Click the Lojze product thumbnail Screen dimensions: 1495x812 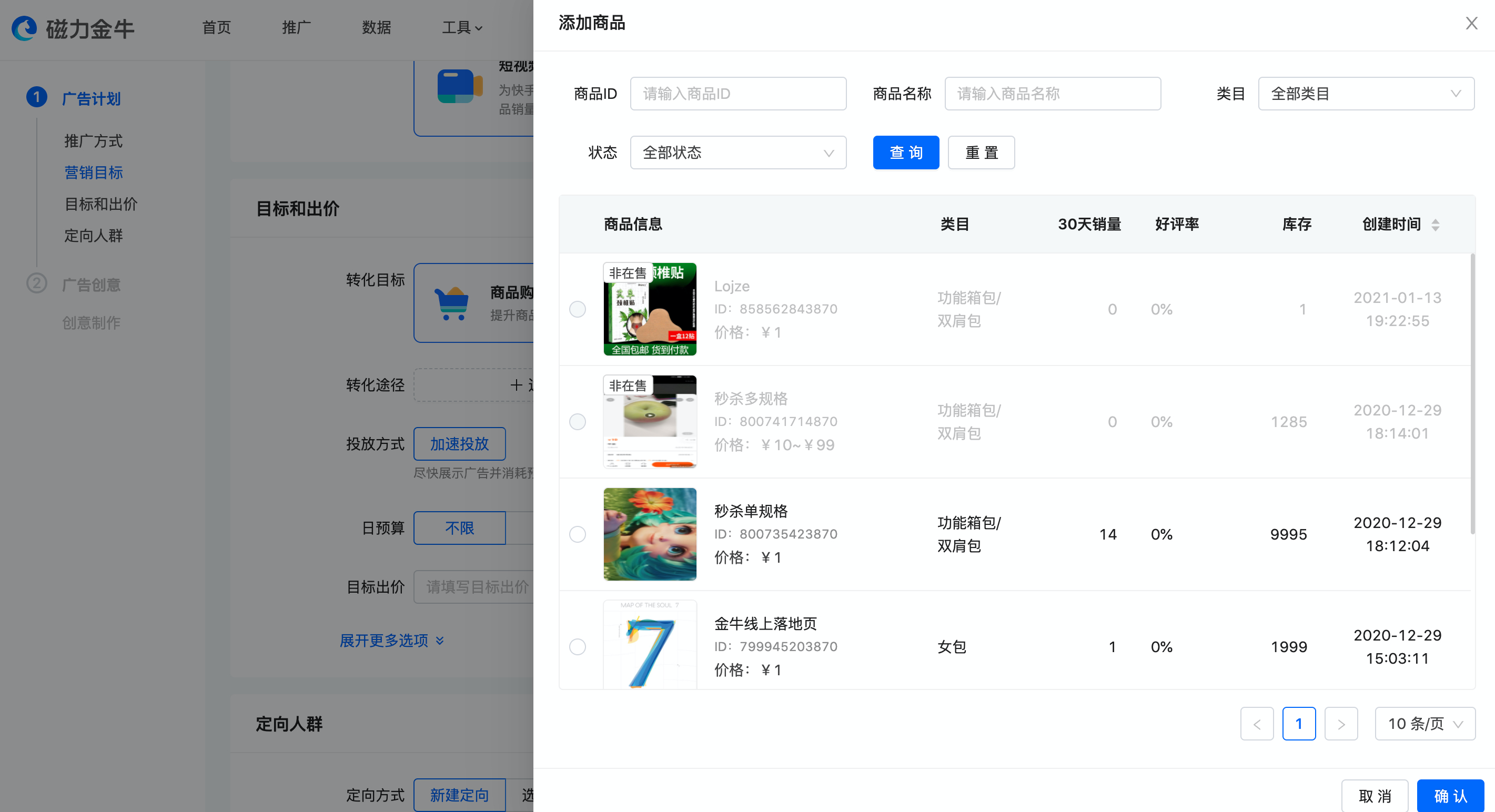tap(650, 309)
